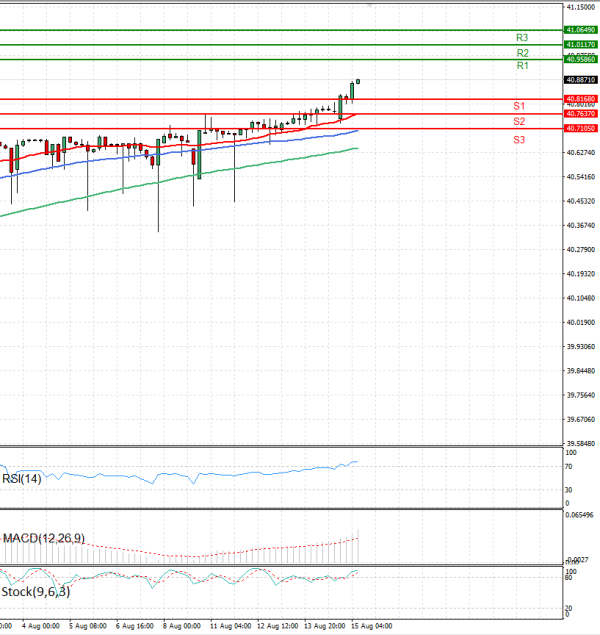Select the 40.76370 support price tag
This screenshot has height=635, width=600.
click(581, 114)
